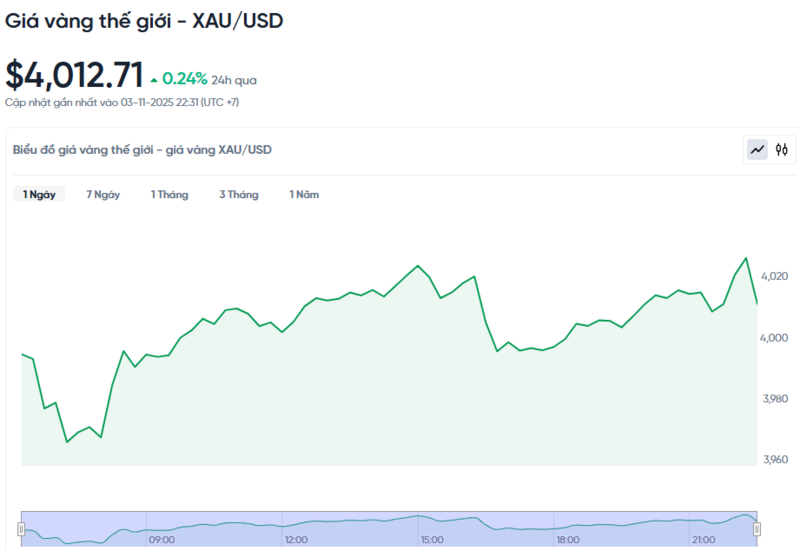Switch to the line chart view icon

coord(757,150)
